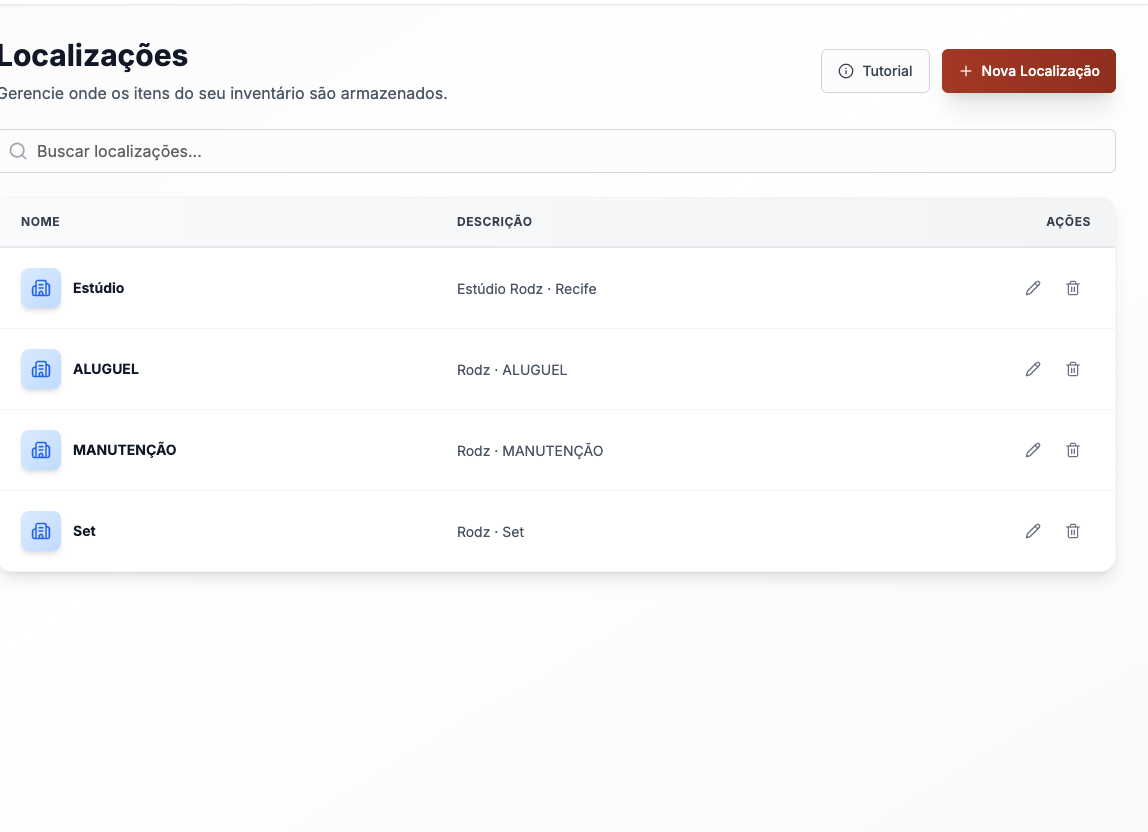Remove the ALUGUEL row using trash icon
Screen dimensions: 1148x832
pos(1073,369)
